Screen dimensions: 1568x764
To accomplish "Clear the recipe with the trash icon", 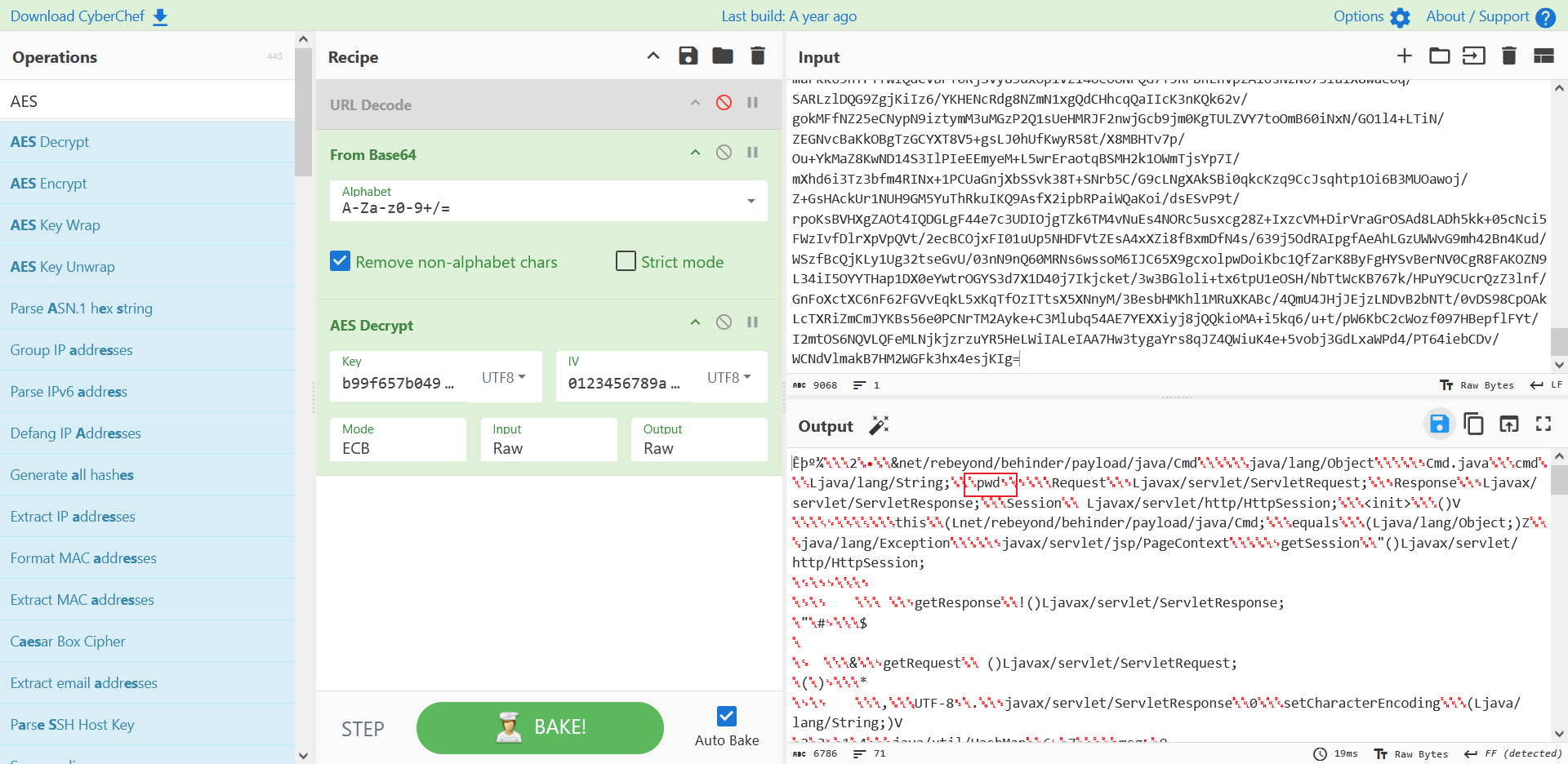I will [758, 56].
